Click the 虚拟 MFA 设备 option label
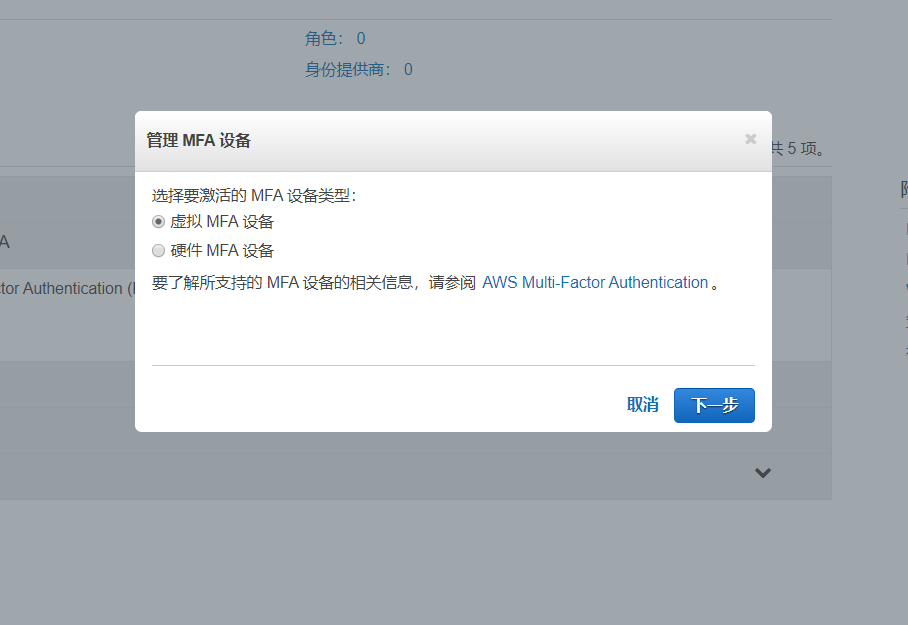Viewport: 908px width, 625px height. 222,222
